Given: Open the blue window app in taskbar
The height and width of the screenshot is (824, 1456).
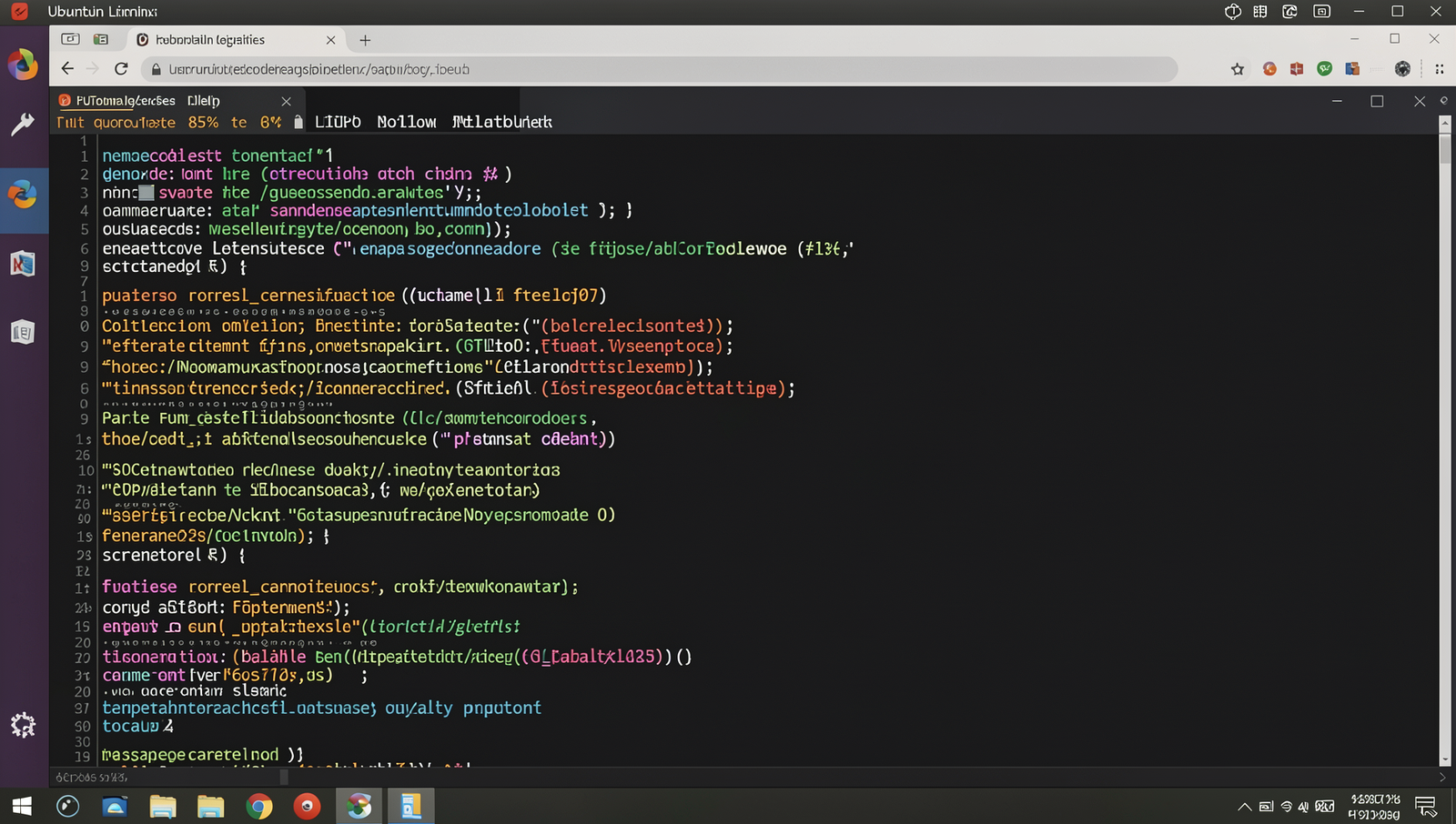Looking at the screenshot, I should tap(115, 806).
